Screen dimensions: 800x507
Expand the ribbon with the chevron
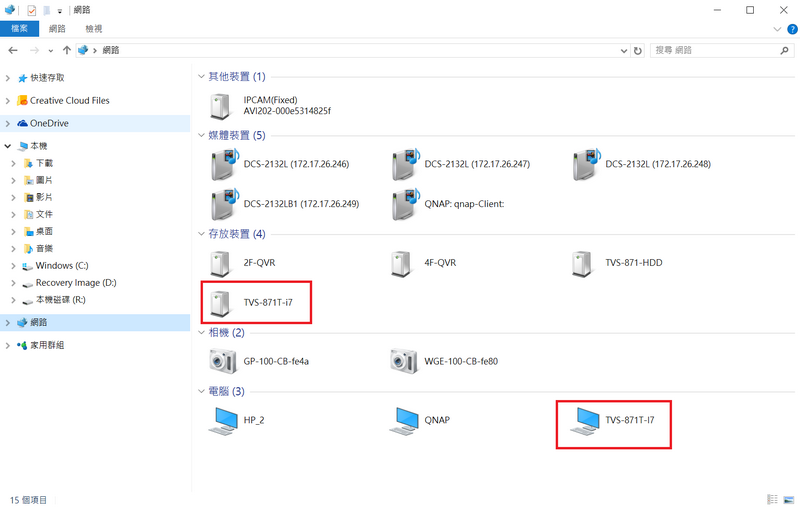pos(777,29)
